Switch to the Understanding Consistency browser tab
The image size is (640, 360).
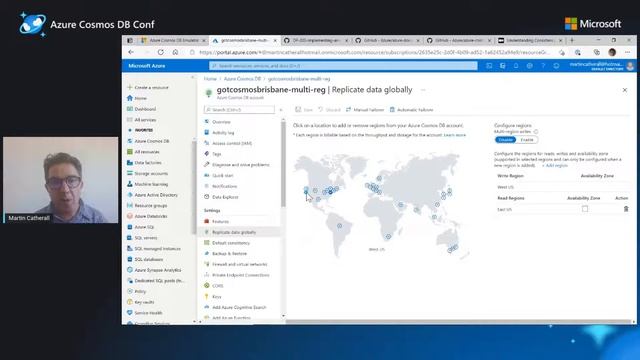point(530,40)
